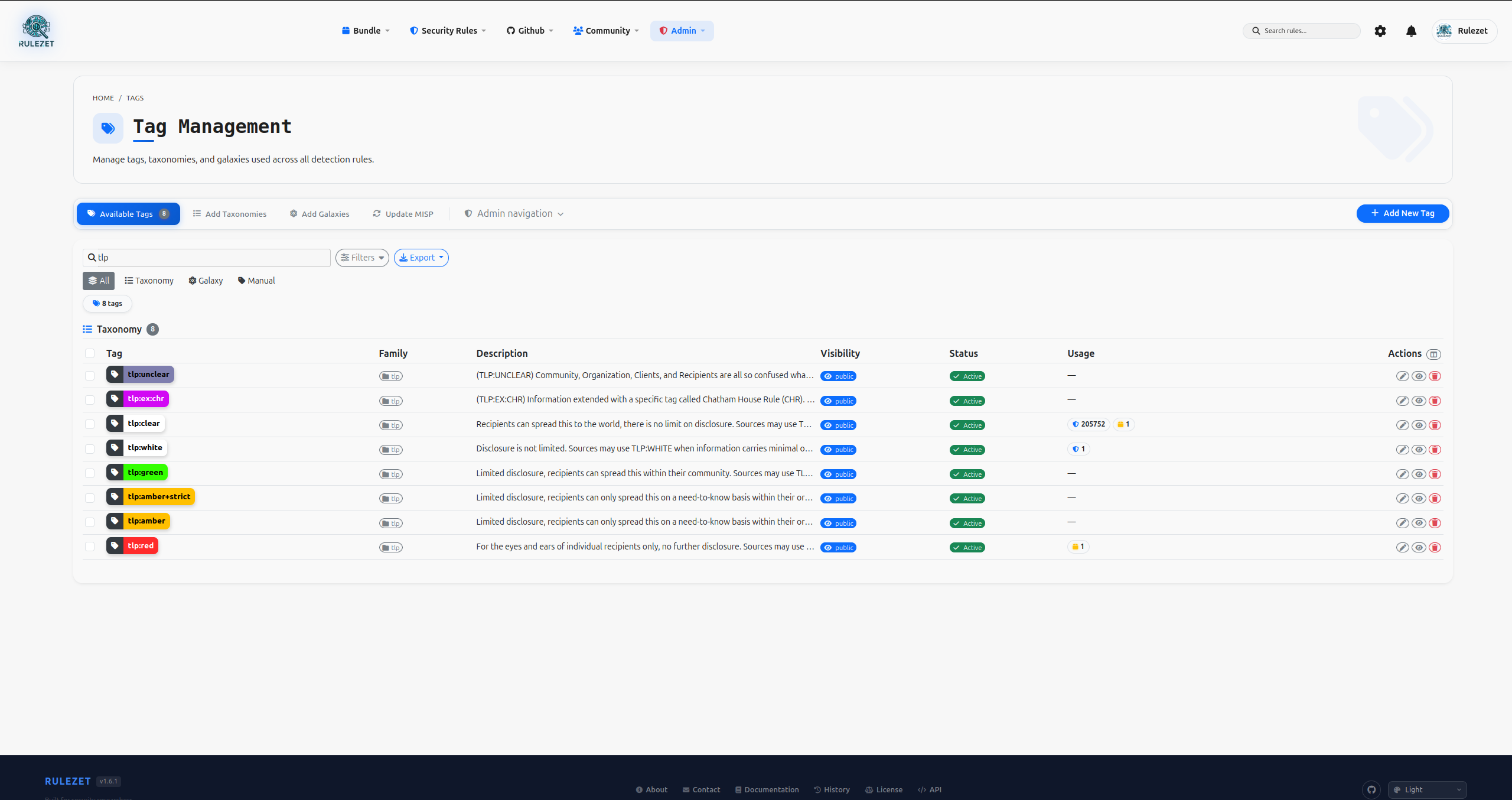The height and width of the screenshot is (800, 1512).
Task: Open the Light theme selector in footer
Action: tap(1427, 789)
